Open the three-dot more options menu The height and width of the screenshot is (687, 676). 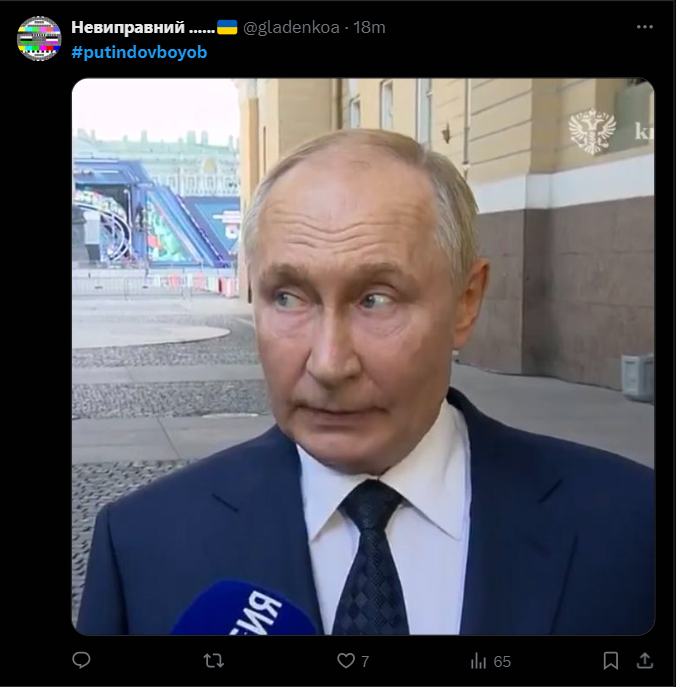coord(645,27)
